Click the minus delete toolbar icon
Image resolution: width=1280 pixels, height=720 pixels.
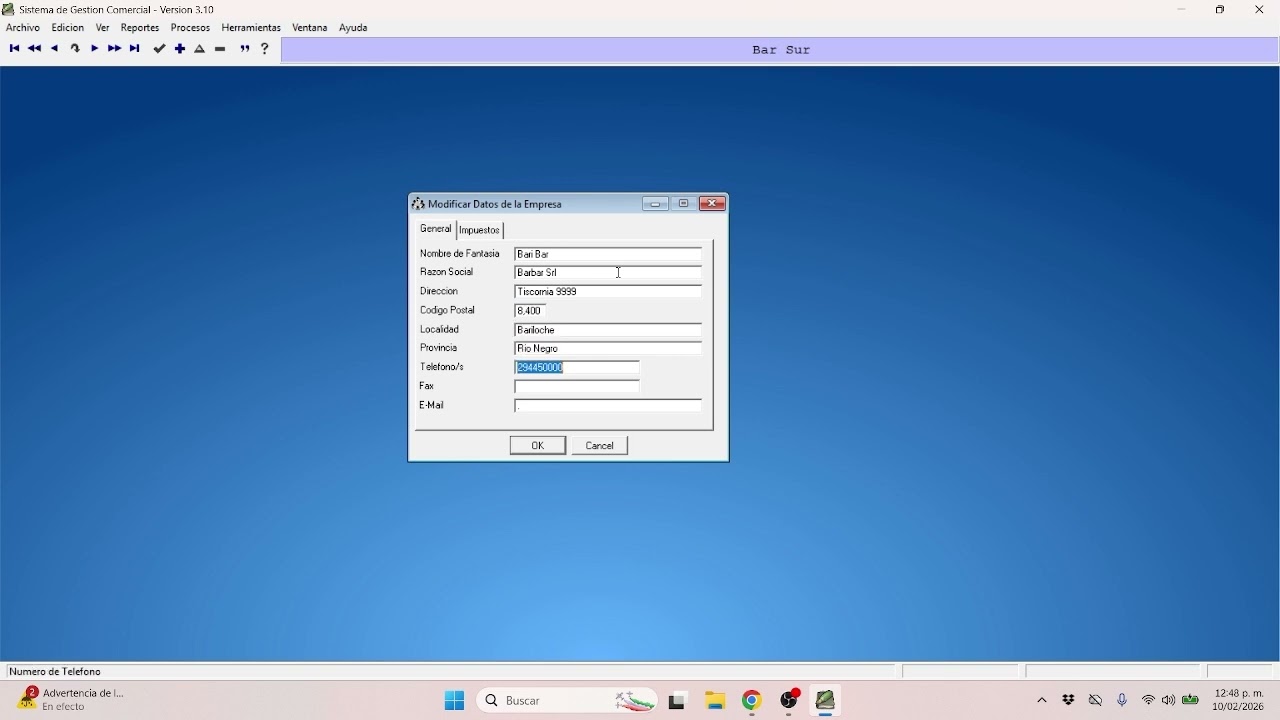tap(221, 49)
